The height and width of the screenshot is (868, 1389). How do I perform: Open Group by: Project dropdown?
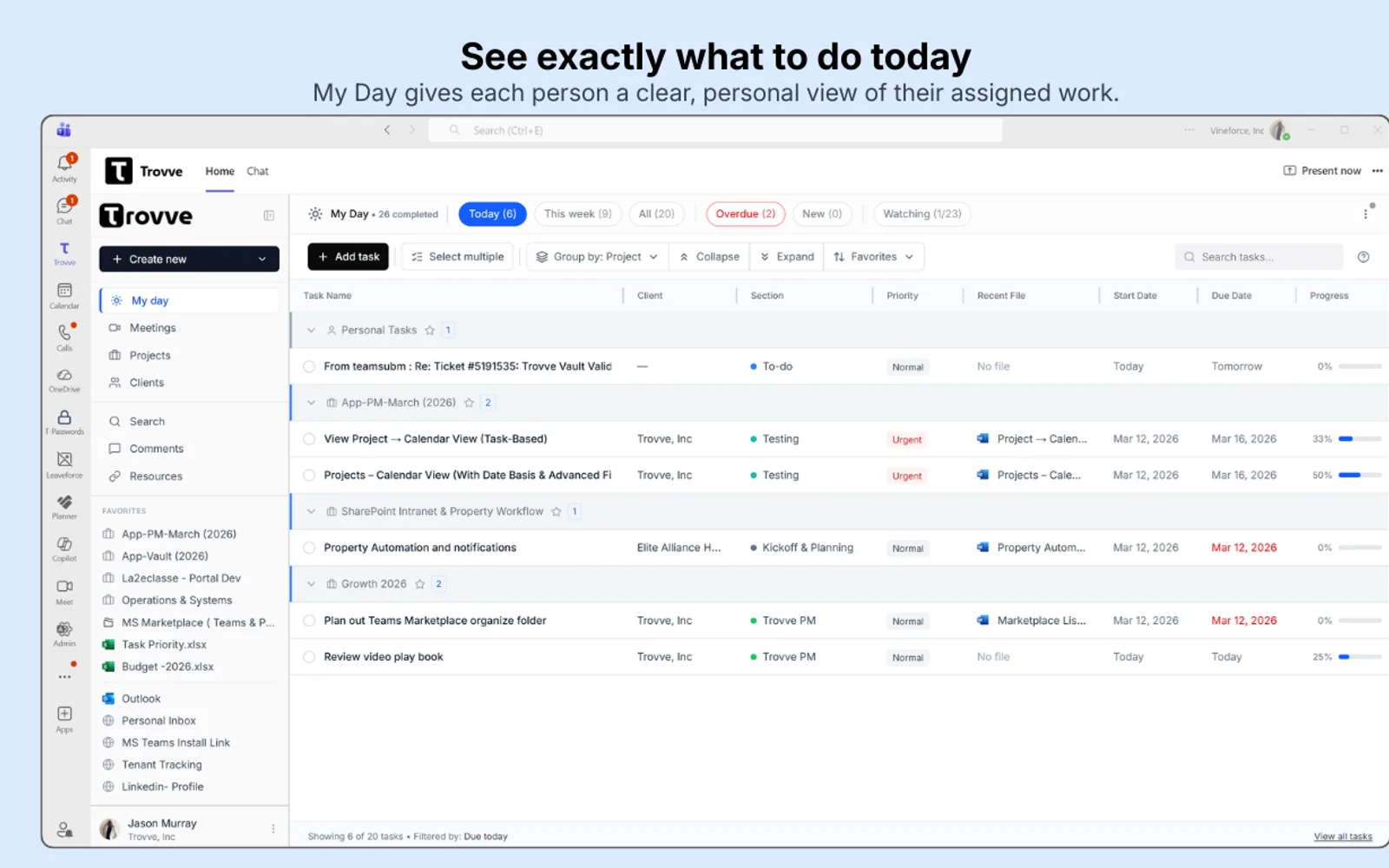[597, 257]
